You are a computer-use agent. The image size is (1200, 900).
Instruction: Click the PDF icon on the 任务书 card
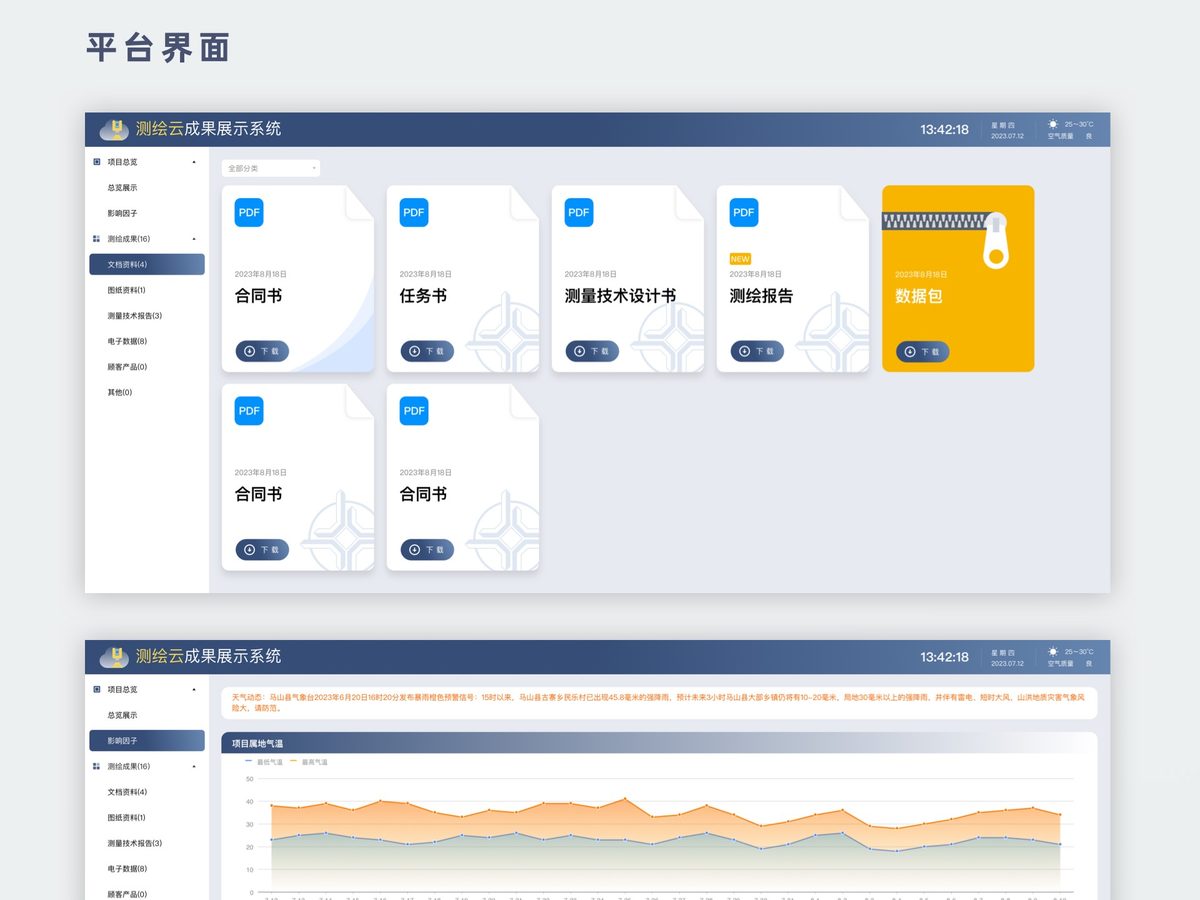(x=414, y=212)
